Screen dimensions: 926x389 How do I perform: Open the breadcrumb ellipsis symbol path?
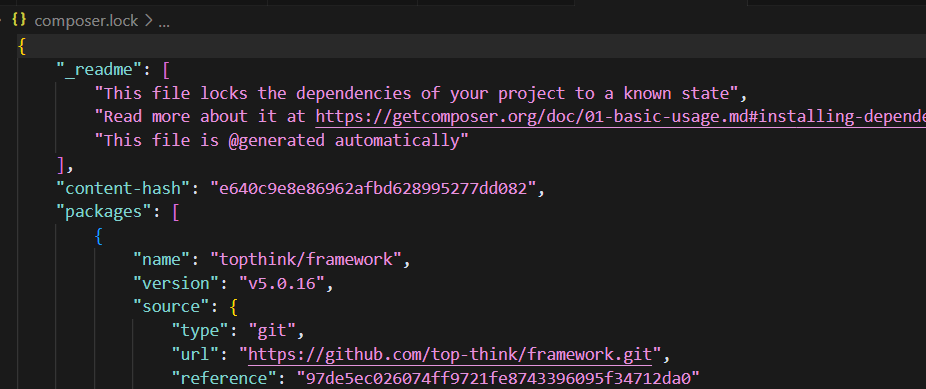point(164,21)
